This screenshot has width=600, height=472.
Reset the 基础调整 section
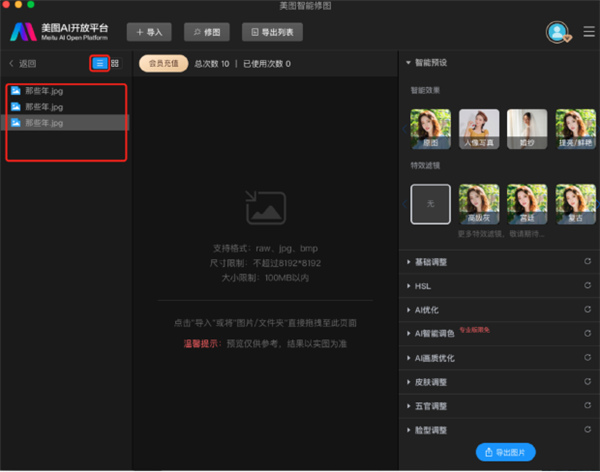tap(587, 262)
